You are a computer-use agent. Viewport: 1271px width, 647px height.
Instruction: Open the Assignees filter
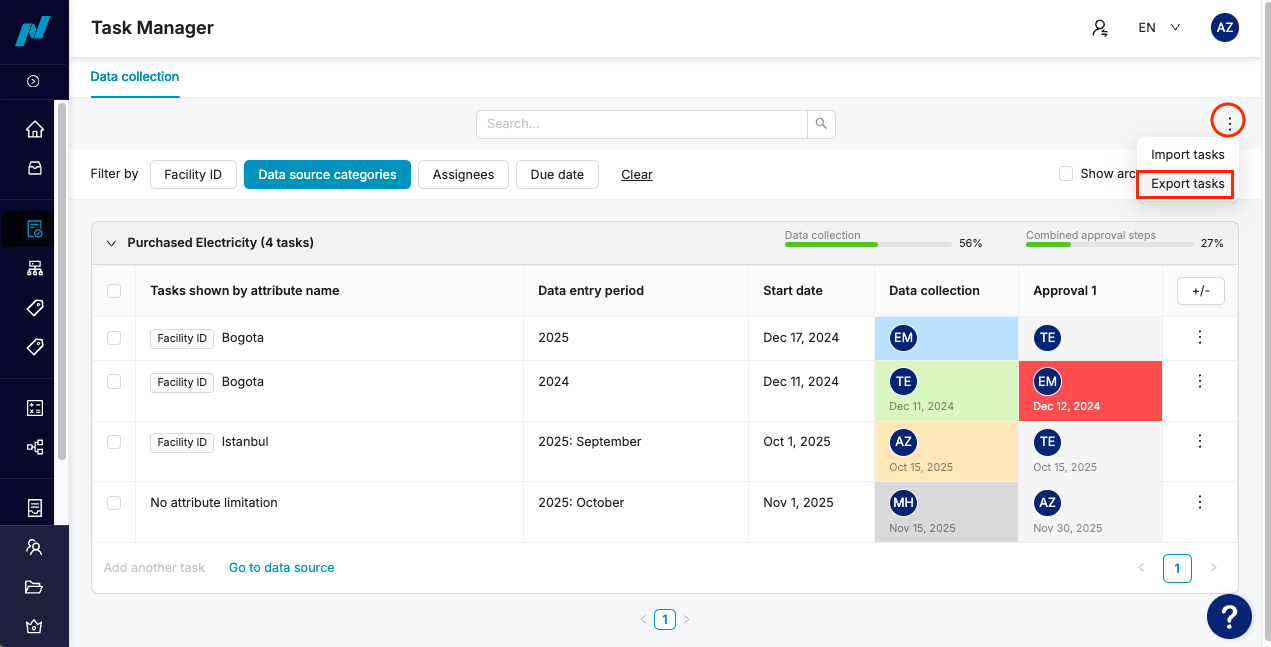463,174
